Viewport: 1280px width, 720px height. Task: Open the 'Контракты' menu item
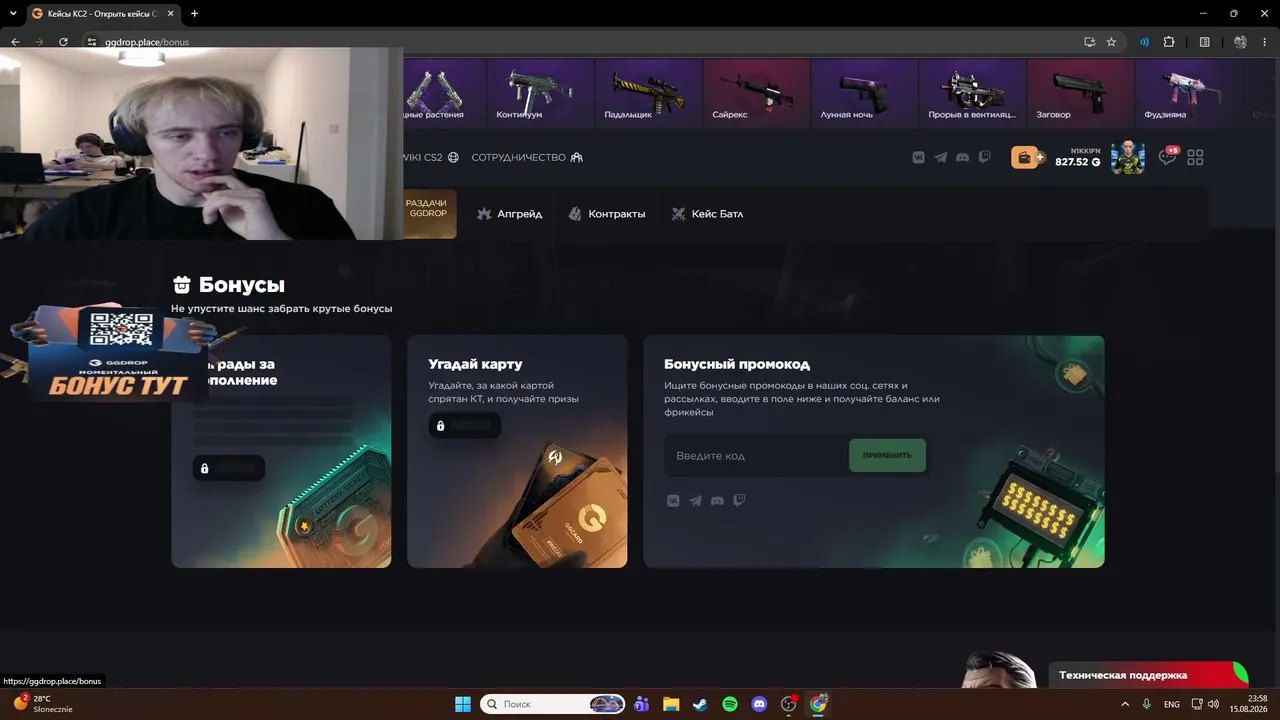click(x=607, y=214)
